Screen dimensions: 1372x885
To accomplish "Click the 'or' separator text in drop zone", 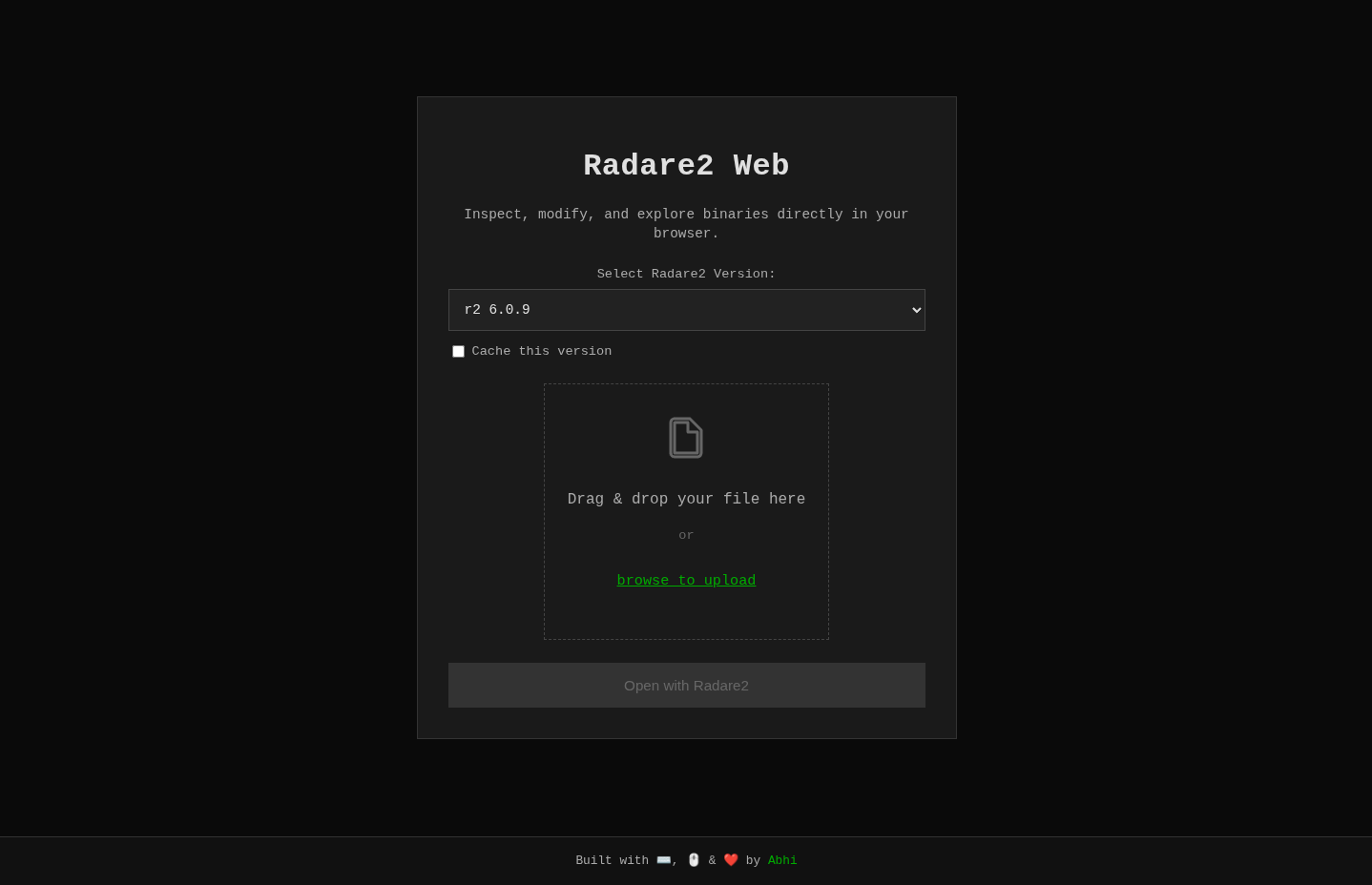I will coord(686,536).
